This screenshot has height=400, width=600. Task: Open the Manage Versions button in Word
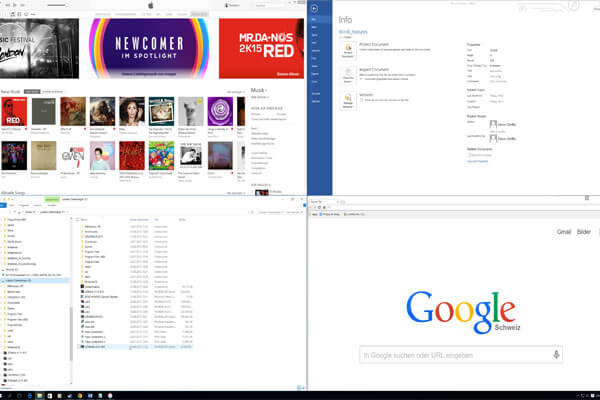pyautogui.click(x=348, y=101)
